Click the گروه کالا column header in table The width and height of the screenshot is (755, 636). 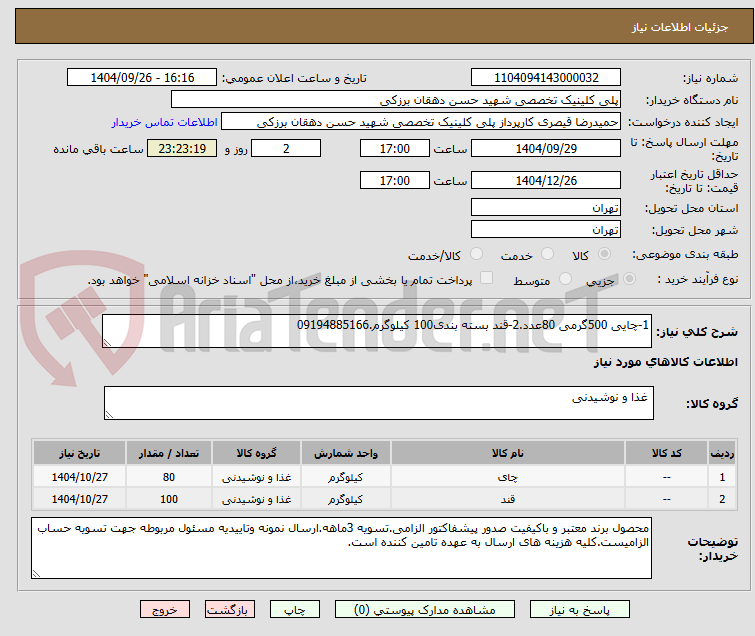256,453
